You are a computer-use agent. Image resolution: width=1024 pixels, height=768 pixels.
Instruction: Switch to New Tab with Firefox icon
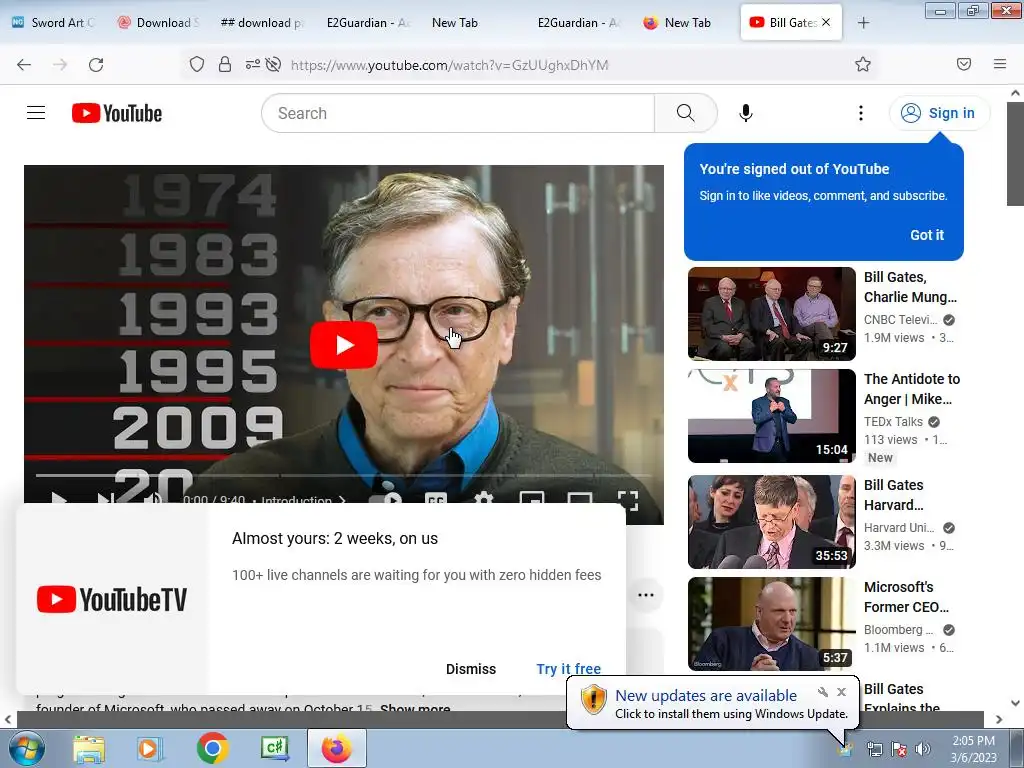pos(678,22)
